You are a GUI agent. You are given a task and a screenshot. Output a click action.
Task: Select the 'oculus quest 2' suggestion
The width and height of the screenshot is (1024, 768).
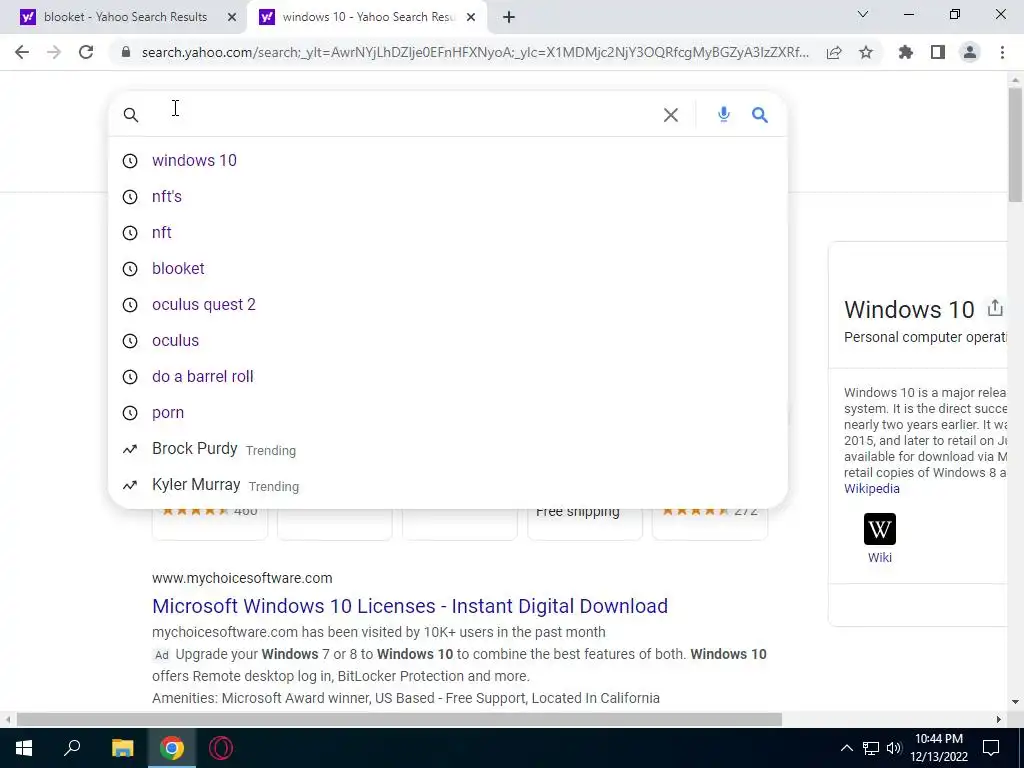pos(447,304)
